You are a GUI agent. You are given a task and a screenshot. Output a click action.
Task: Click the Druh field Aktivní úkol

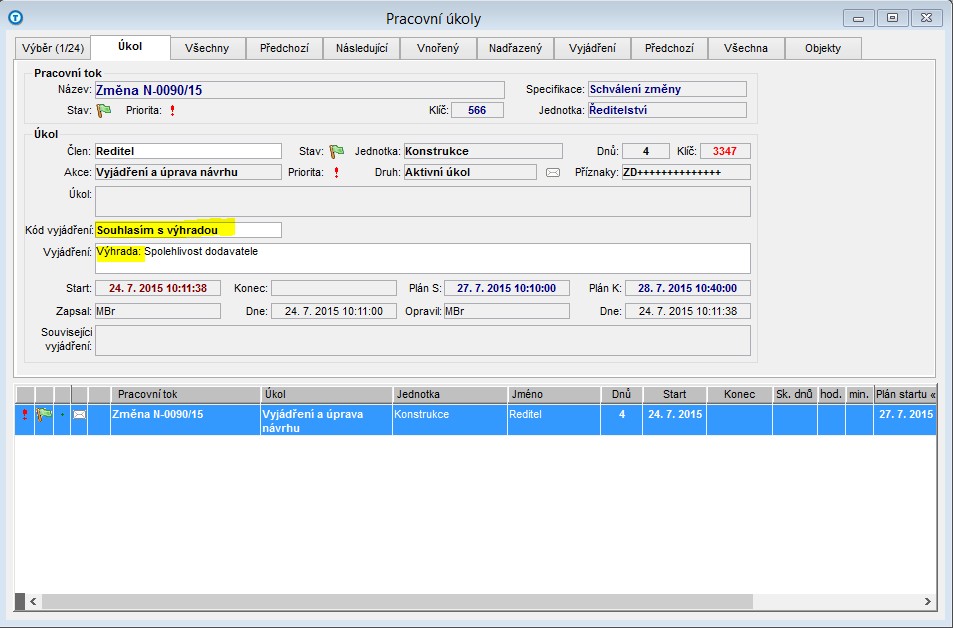tap(470, 173)
